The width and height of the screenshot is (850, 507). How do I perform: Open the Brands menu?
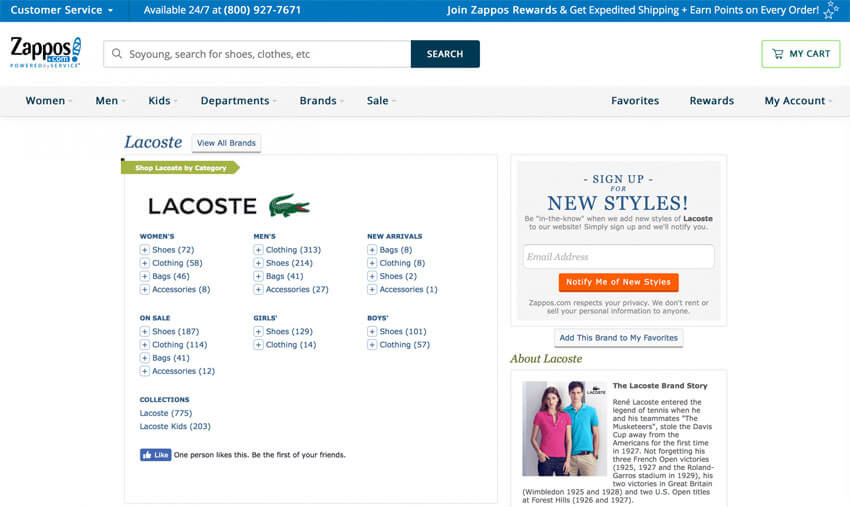click(x=321, y=100)
